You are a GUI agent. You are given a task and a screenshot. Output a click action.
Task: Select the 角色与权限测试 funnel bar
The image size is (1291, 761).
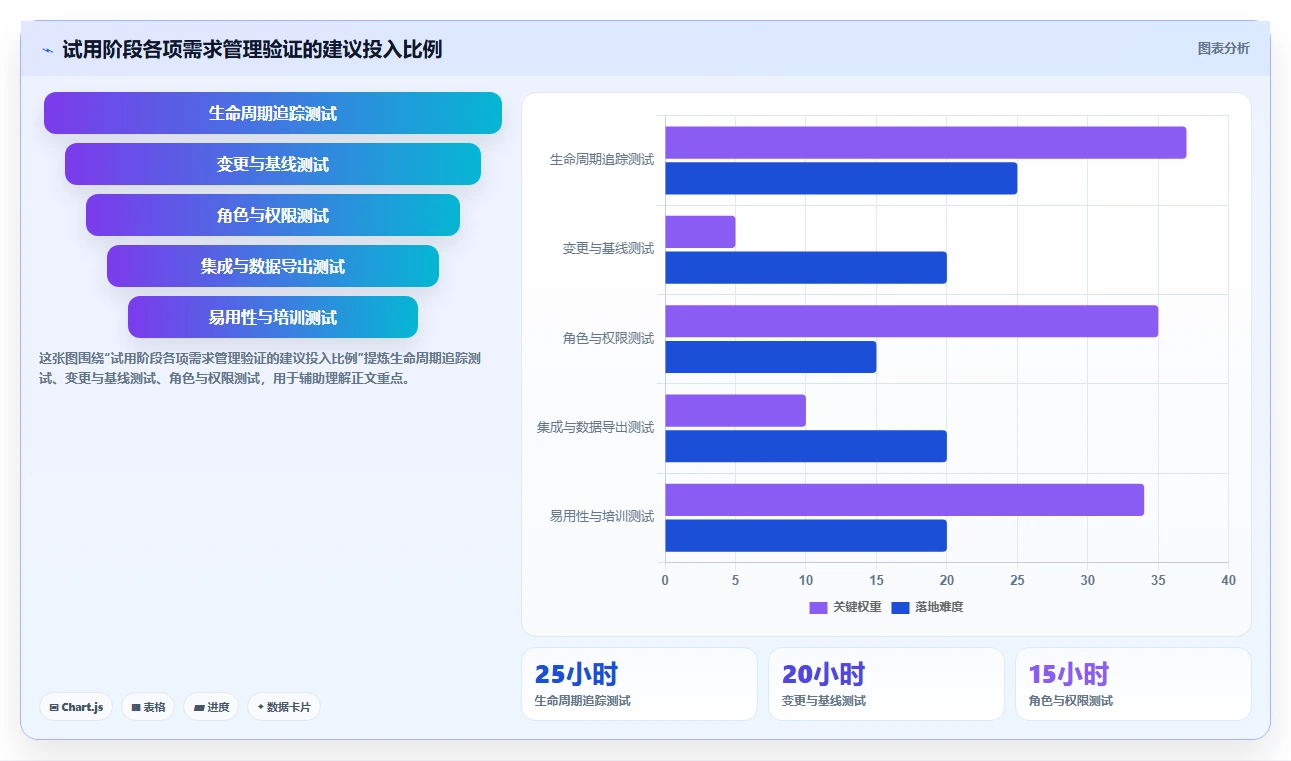point(273,215)
